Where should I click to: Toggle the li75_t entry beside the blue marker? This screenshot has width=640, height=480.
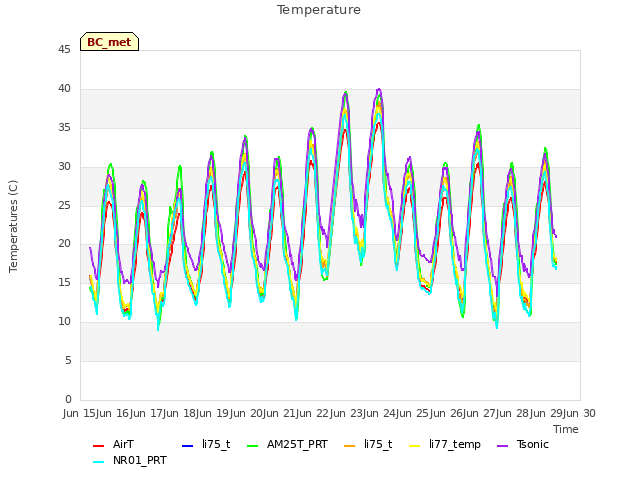216,444
